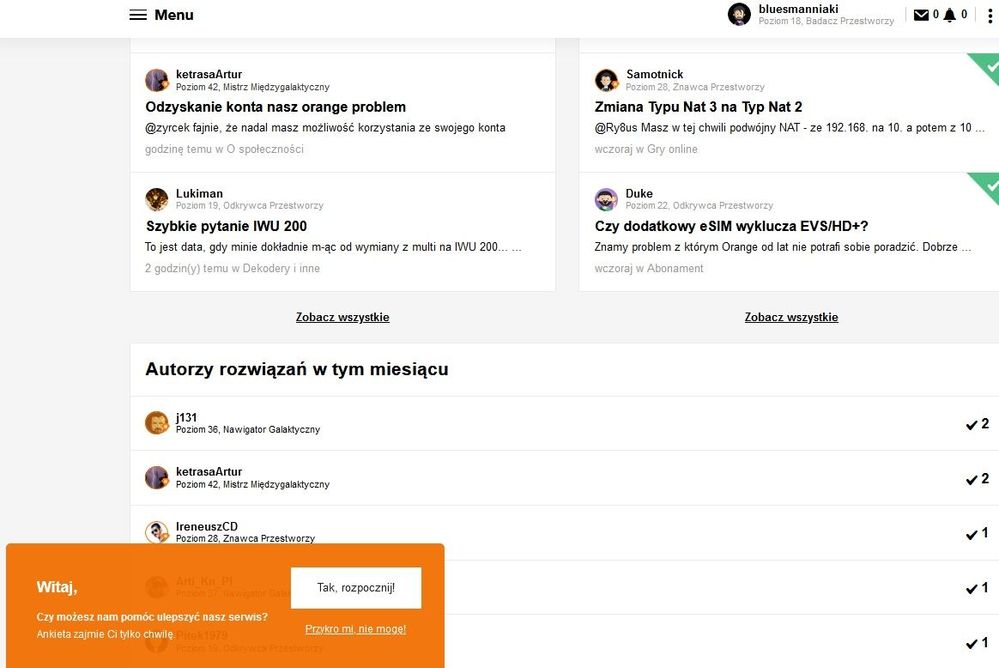
Task: Click left Zobacz wszystkie link
Action: (x=342, y=317)
